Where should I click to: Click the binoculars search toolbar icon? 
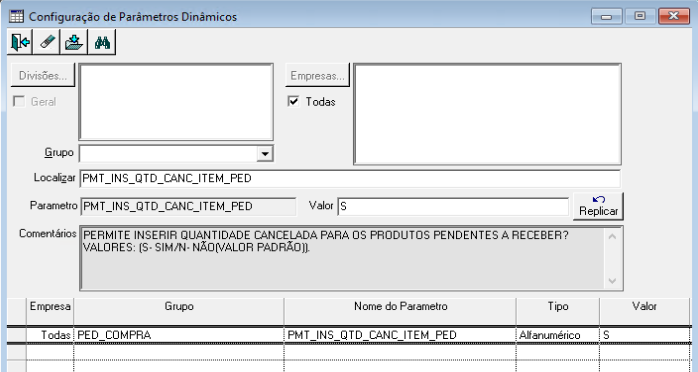coord(102,43)
